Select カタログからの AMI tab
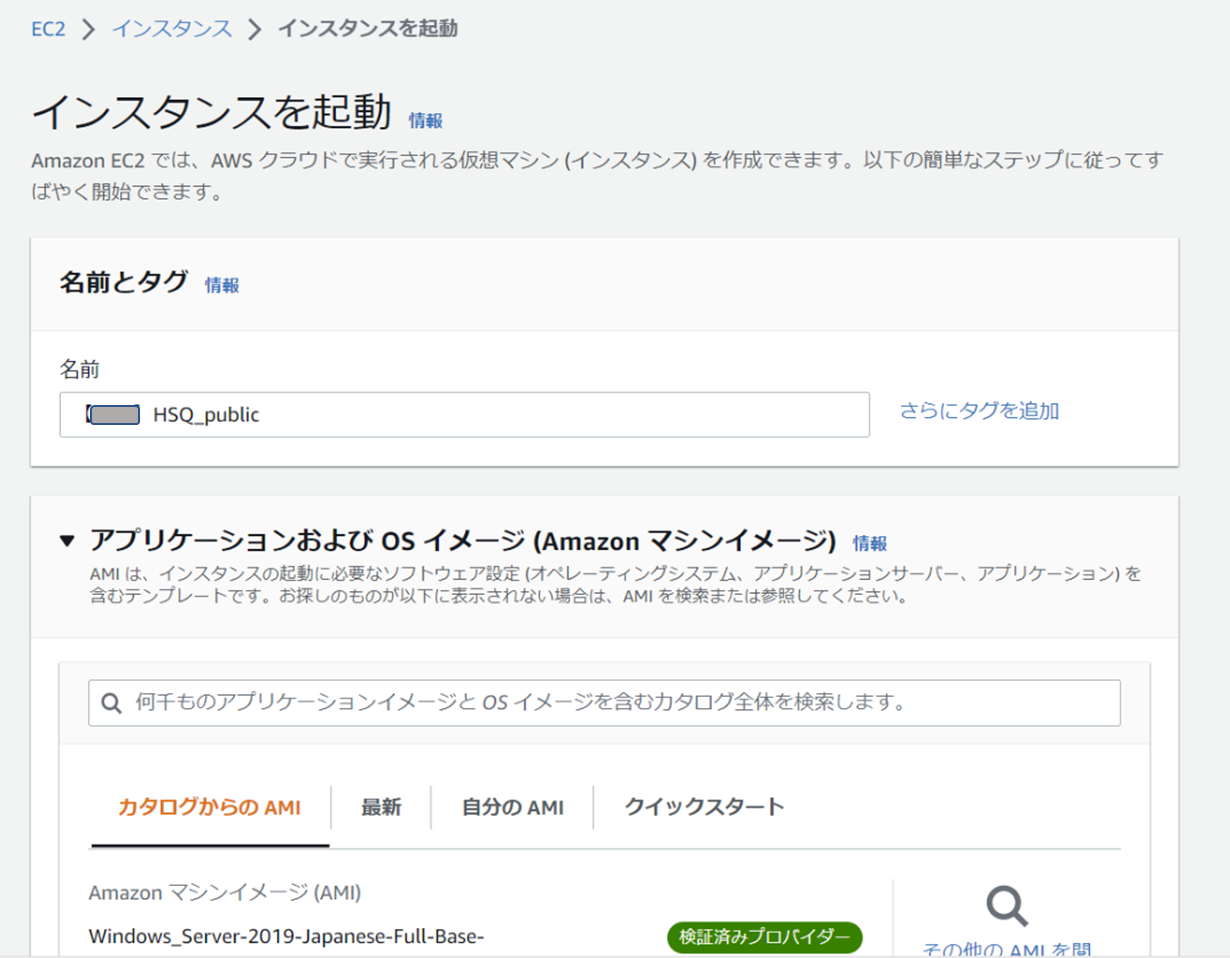The image size is (1230, 958). coord(210,808)
